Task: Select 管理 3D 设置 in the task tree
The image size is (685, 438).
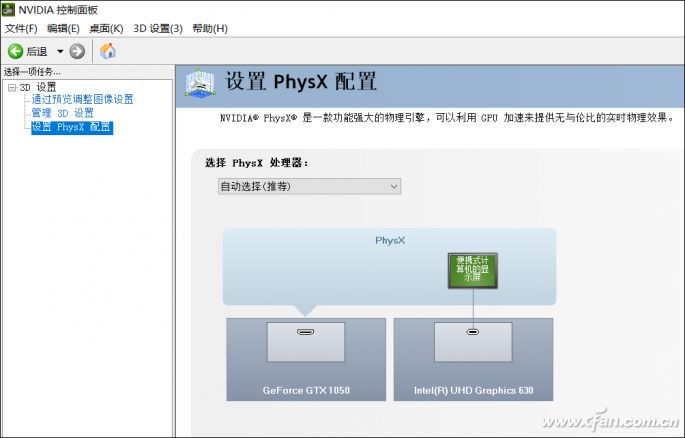Action: (62, 114)
